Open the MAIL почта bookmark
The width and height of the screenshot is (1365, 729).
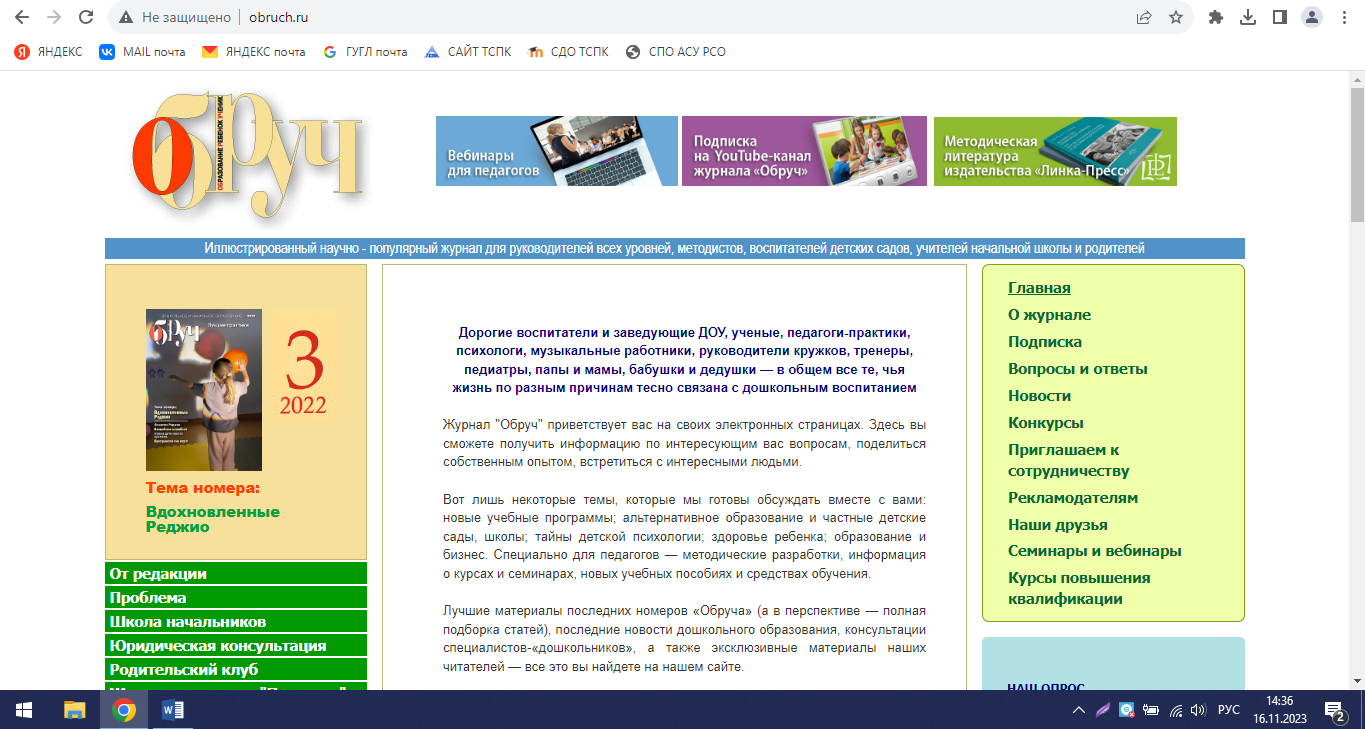(142, 52)
